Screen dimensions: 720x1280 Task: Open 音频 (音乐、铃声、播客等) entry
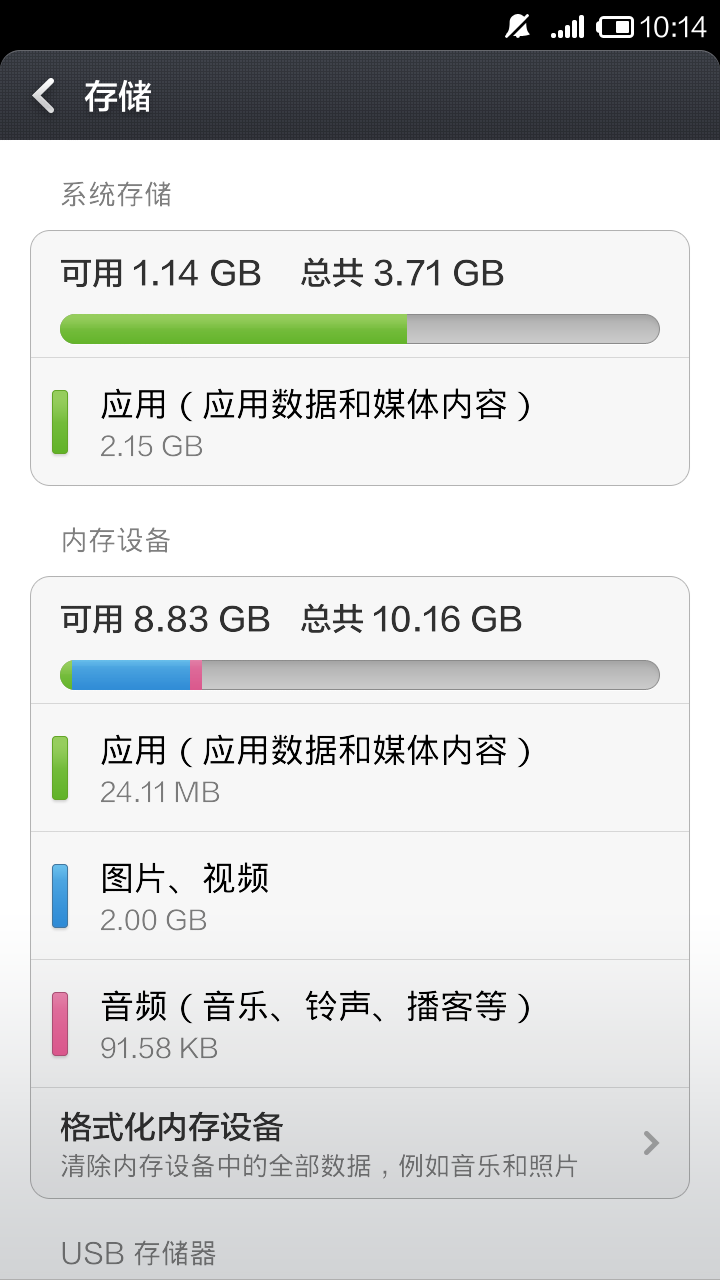(x=360, y=1024)
